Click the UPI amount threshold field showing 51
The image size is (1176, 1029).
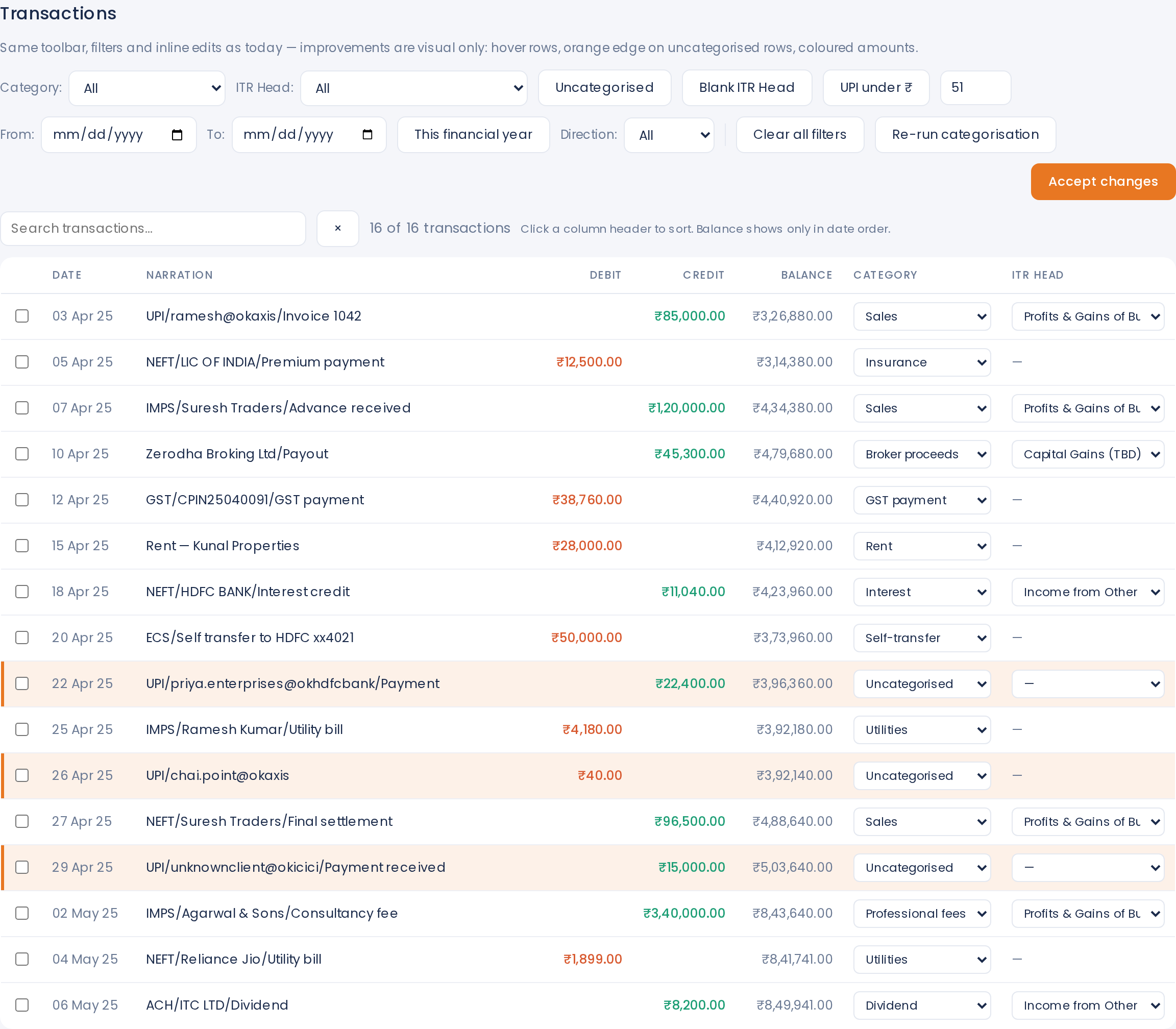pos(975,88)
